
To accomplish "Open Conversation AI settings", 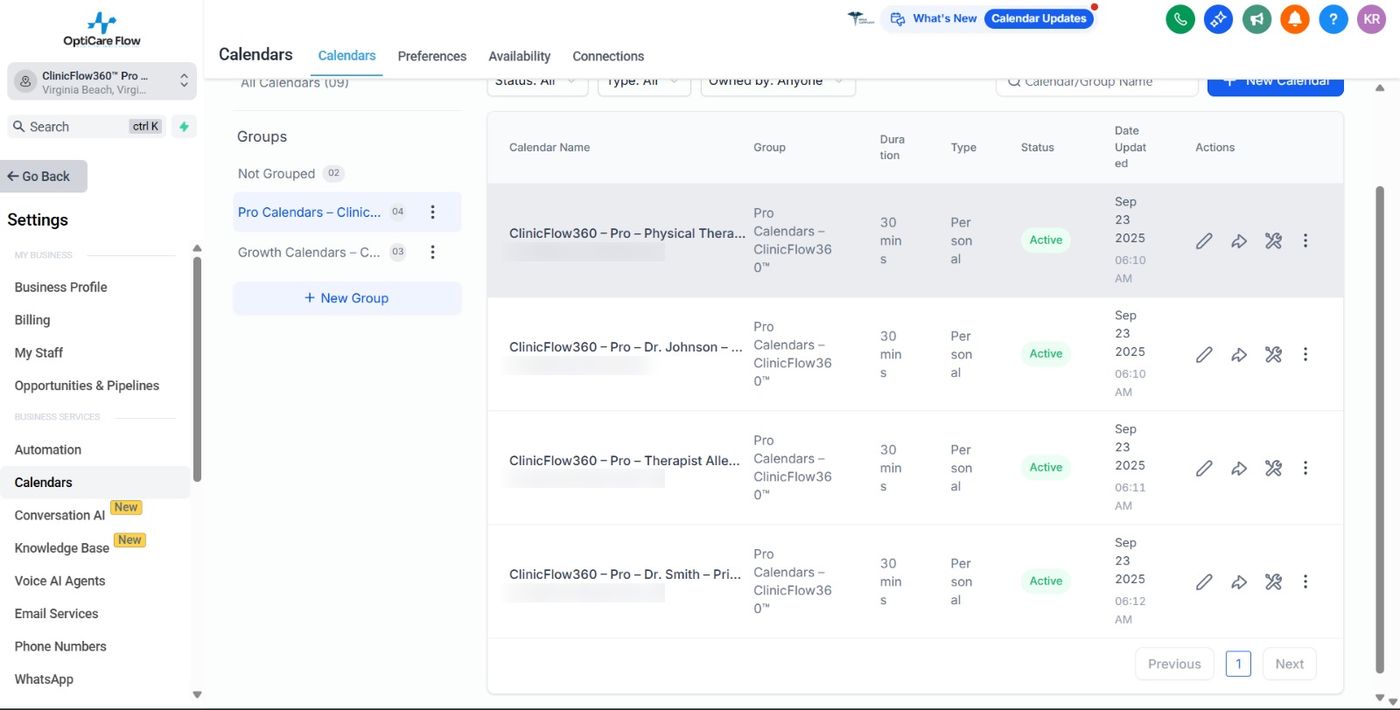I will [60, 515].
